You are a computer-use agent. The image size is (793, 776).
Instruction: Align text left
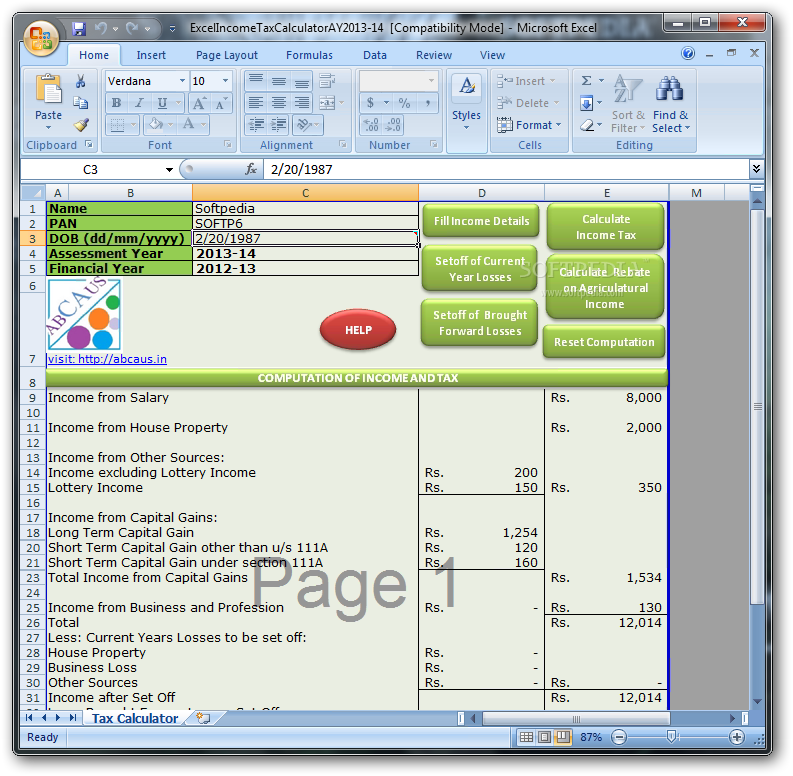[256, 103]
